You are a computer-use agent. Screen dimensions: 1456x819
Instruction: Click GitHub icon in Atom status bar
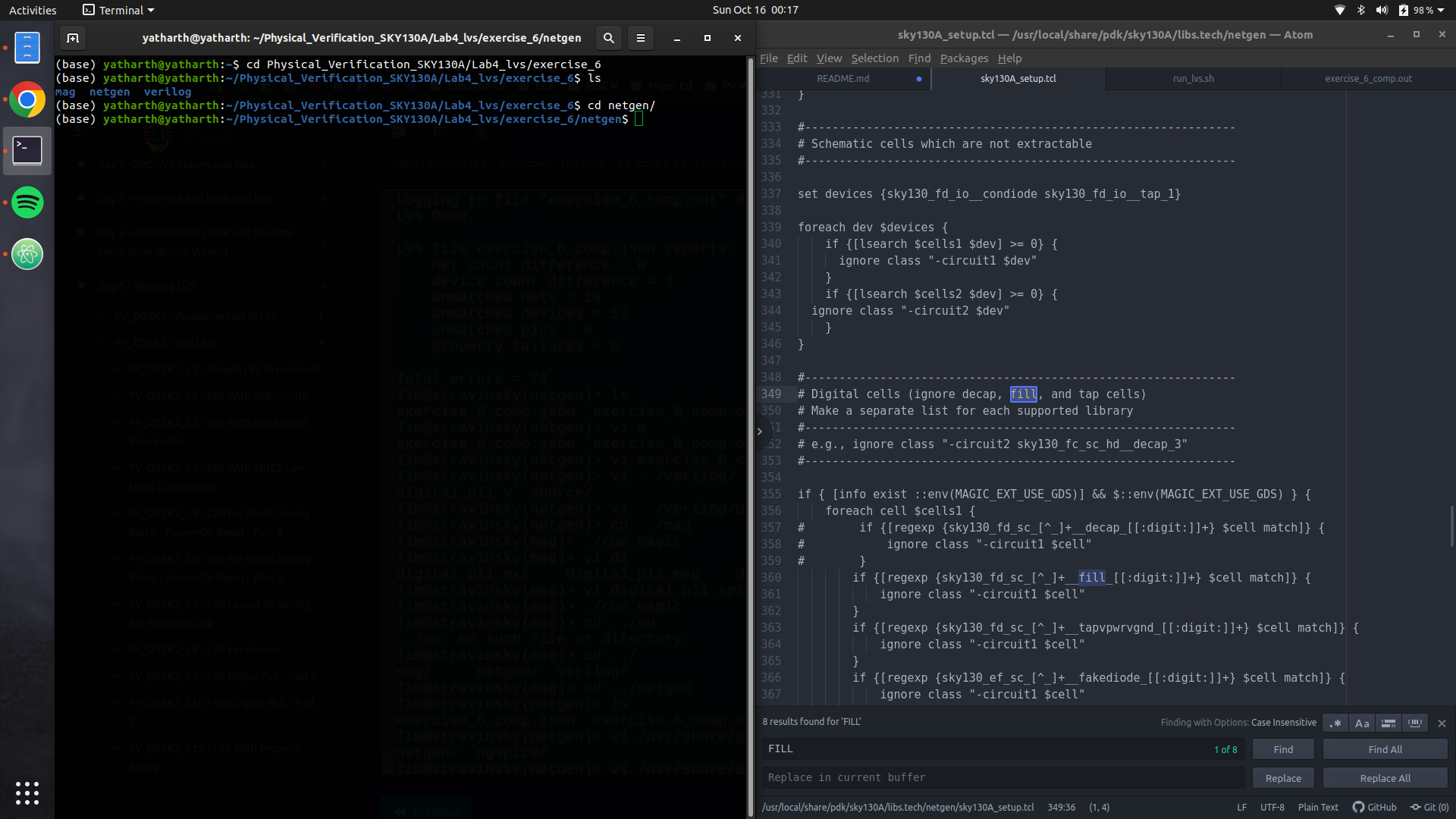click(x=1374, y=808)
